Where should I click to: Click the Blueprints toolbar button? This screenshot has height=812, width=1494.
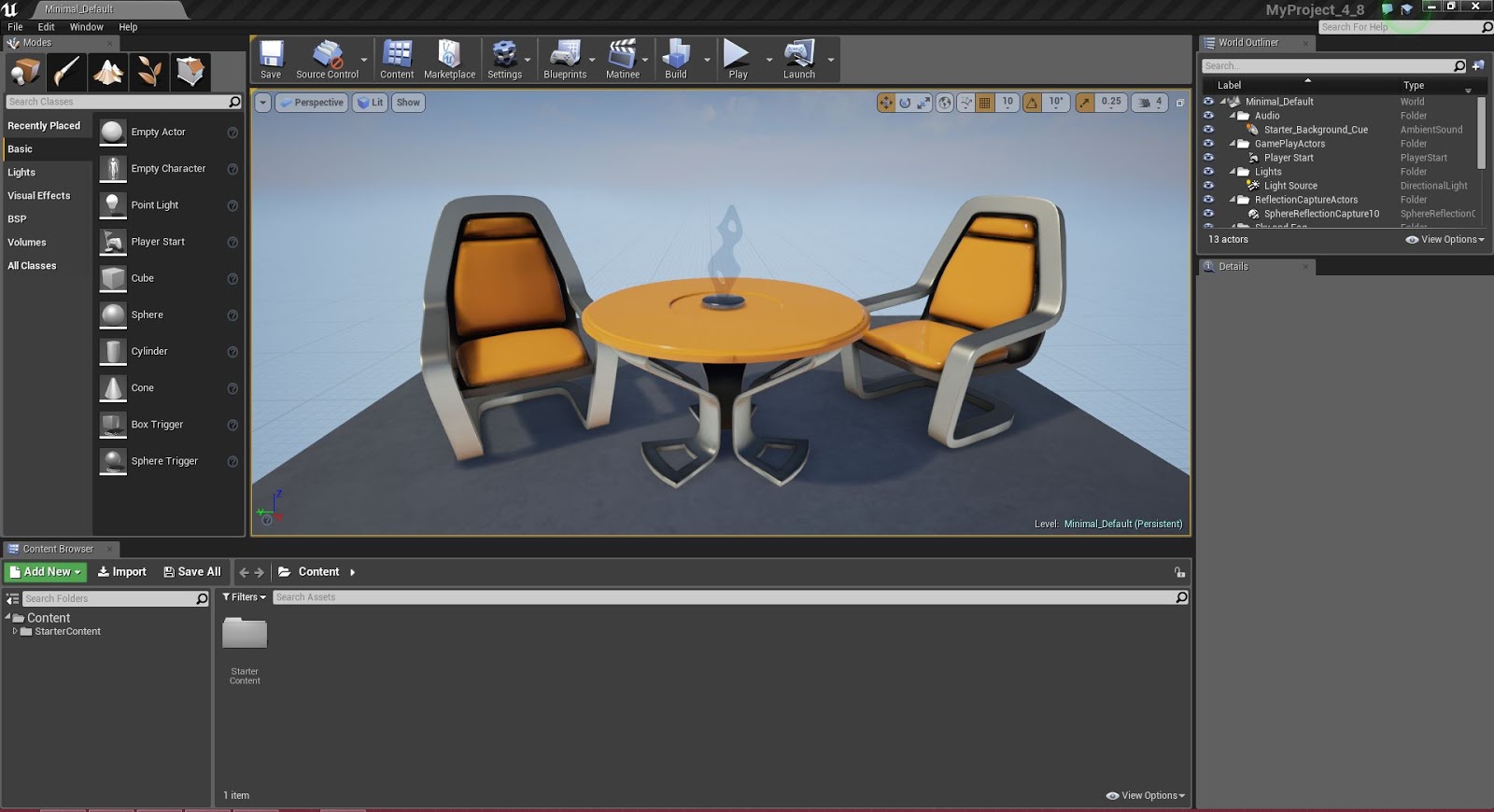click(x=565, y=60)
